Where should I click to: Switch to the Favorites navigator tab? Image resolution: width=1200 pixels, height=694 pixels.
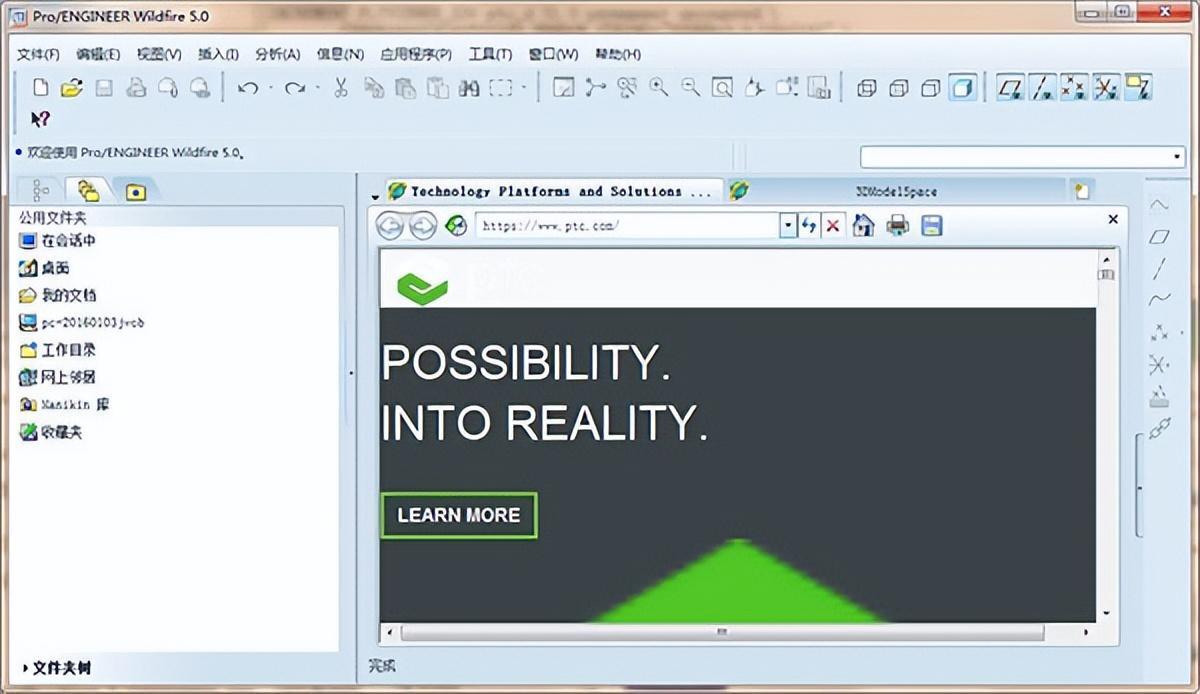(x=135, y=190)
